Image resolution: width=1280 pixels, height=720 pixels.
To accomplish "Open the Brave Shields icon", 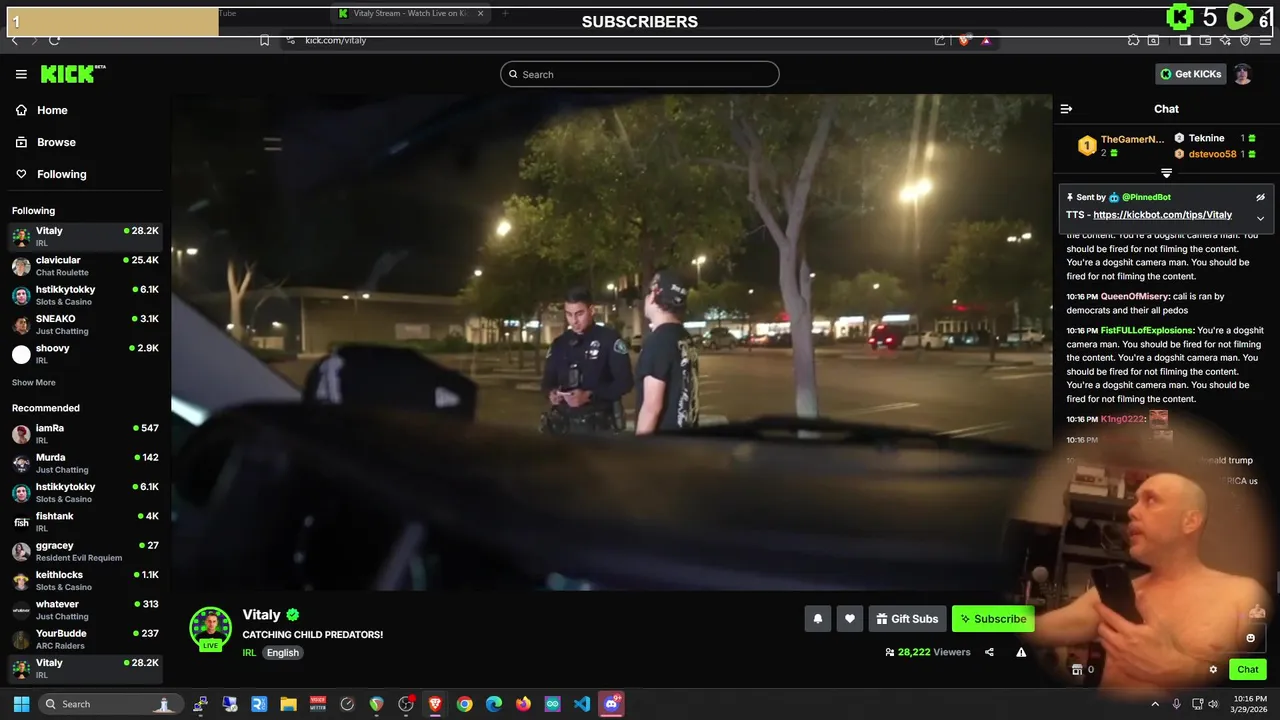I will [964, 40].
